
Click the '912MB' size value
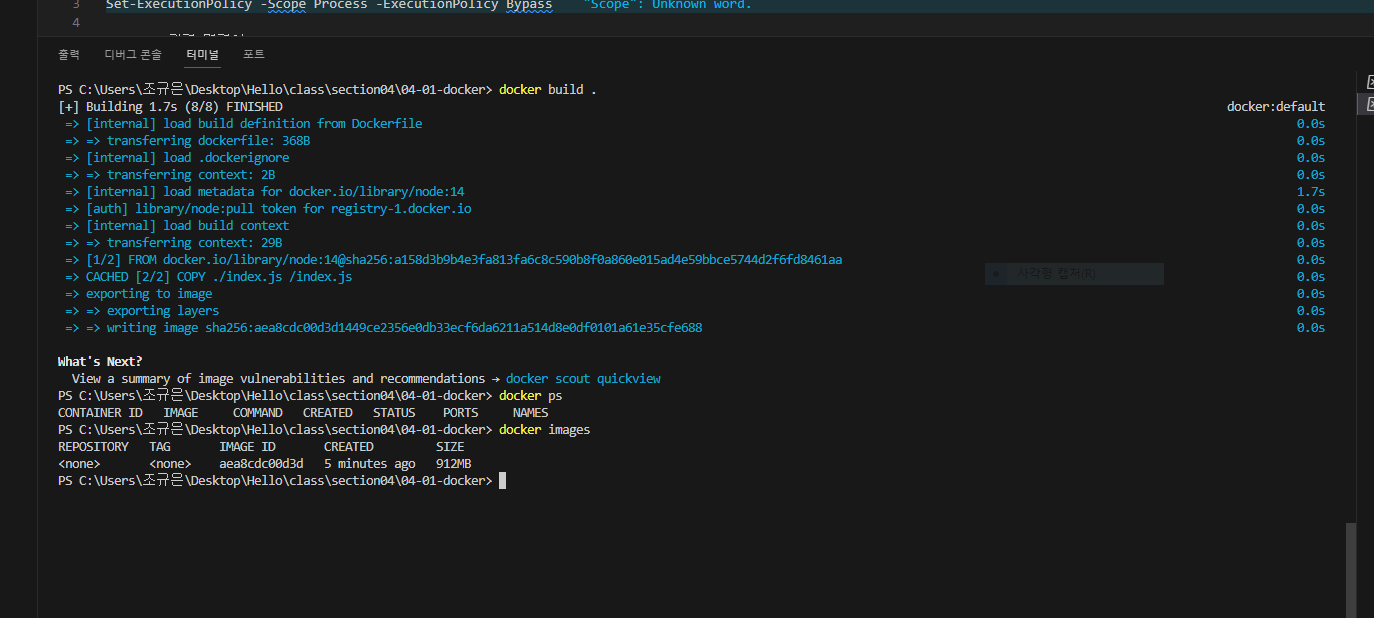click(454, 464)
